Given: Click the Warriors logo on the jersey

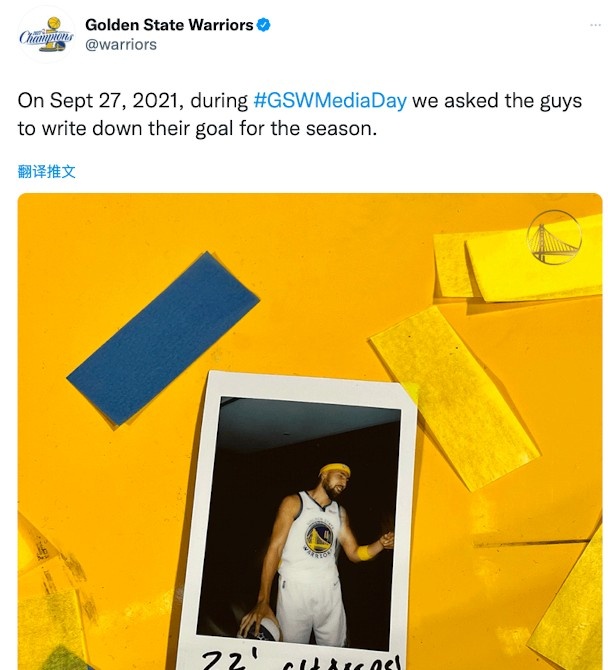Looking at the screenshot, I should [x=319, y=538].
